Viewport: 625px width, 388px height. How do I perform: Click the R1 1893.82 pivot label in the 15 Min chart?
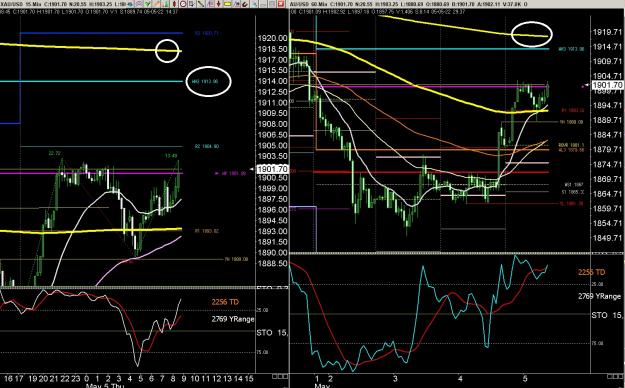click(207, 231)
